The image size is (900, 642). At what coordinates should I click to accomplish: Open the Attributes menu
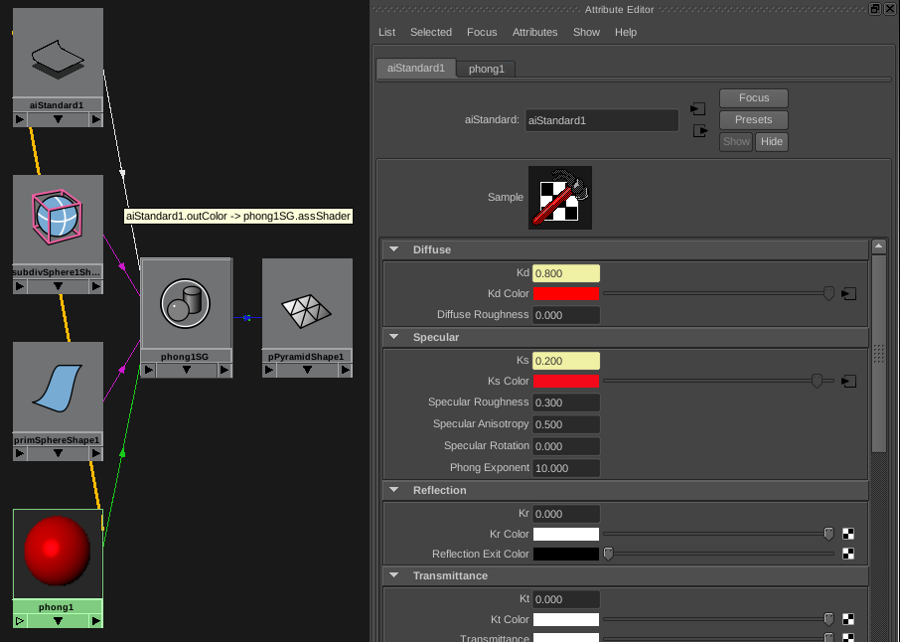pyautogui.click(x=535, y=32)
